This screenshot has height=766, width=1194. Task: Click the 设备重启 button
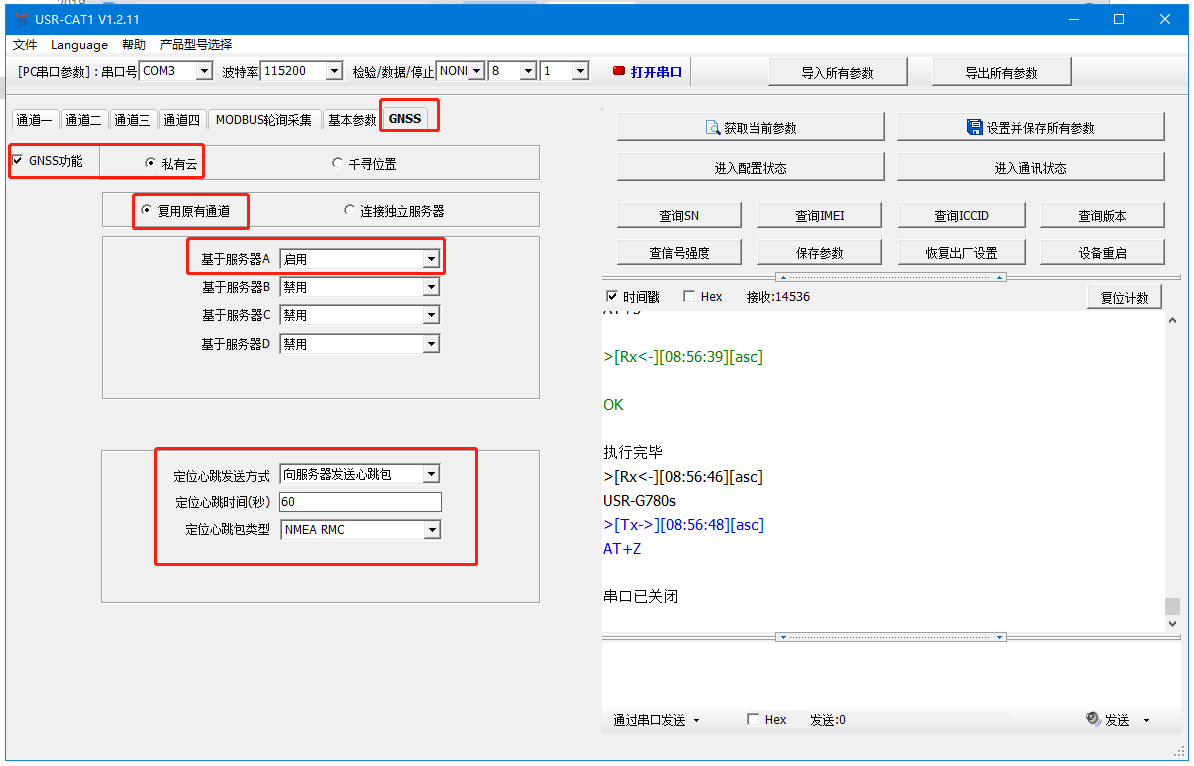(x=1102, y=252)
